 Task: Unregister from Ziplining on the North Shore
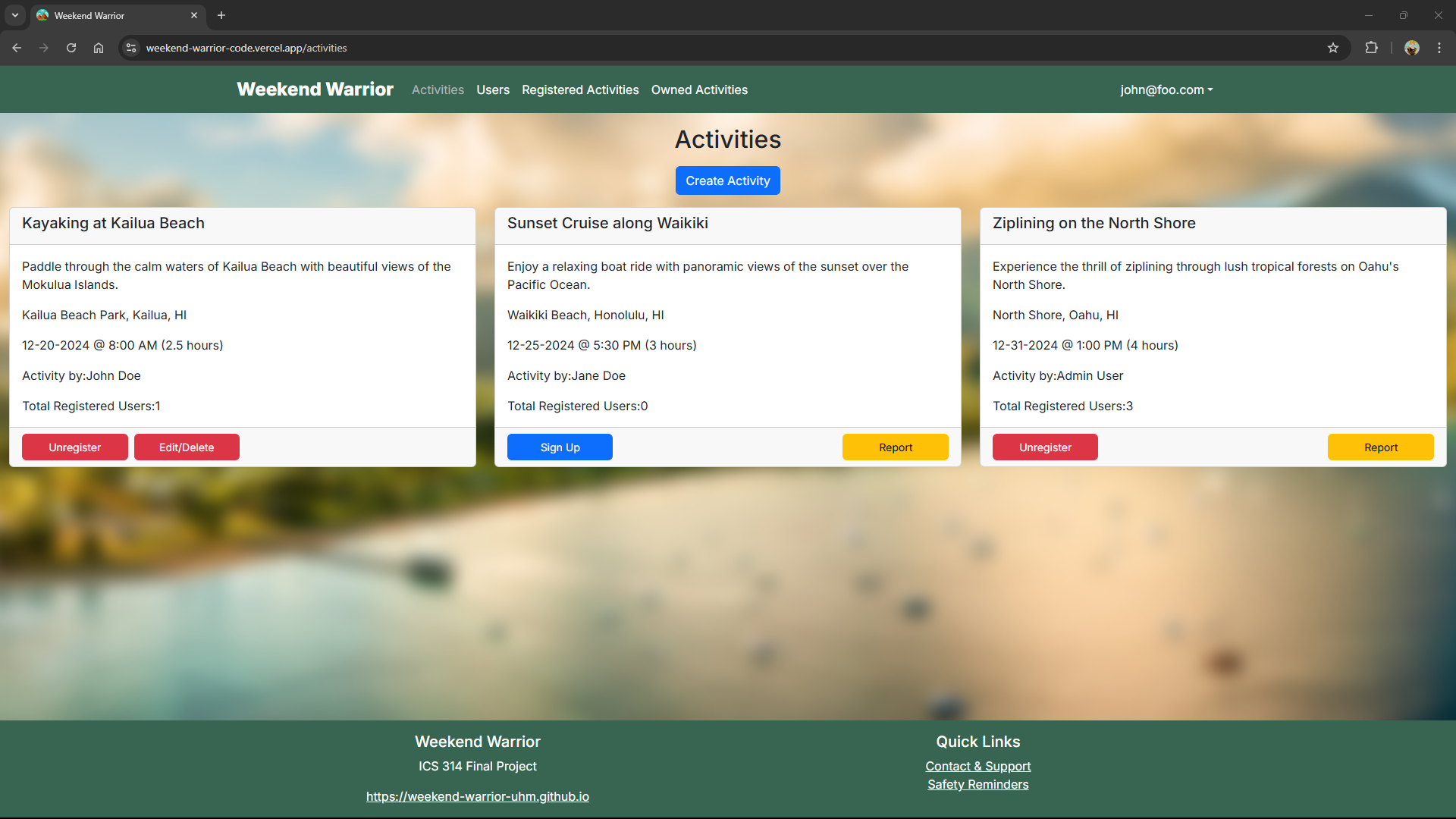pyautogui.click(x=1044, y=447)
